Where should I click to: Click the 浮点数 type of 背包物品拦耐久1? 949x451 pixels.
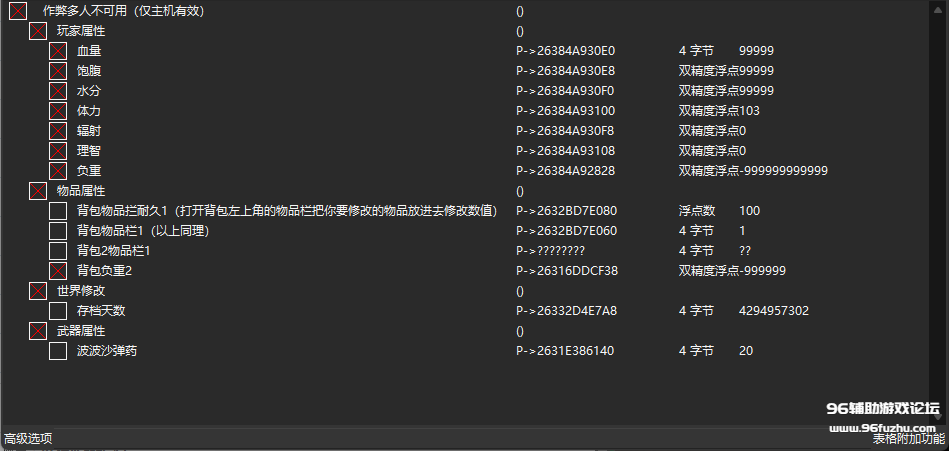coord(696,211)
